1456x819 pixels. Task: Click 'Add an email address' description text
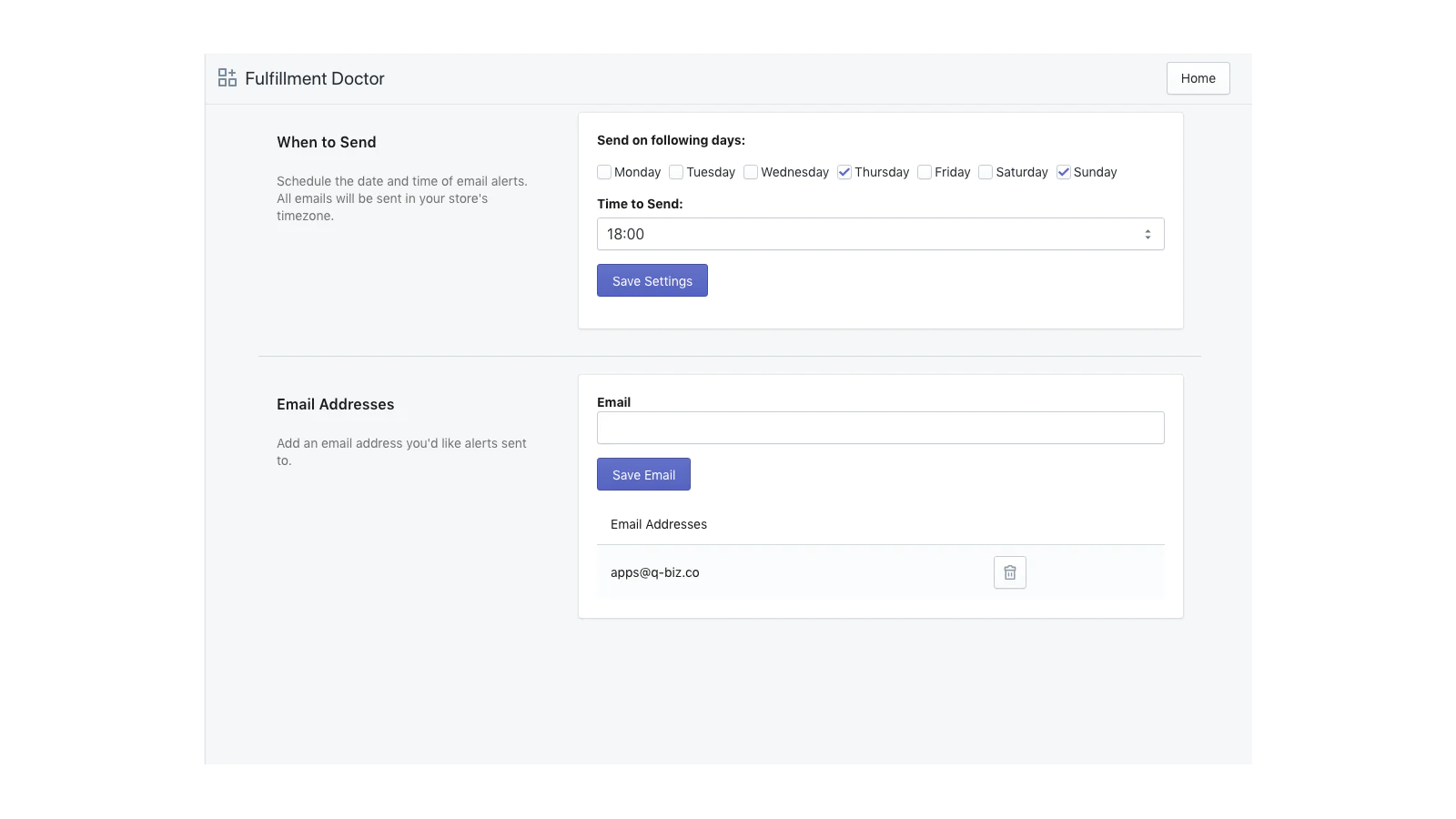pos(401,451)
